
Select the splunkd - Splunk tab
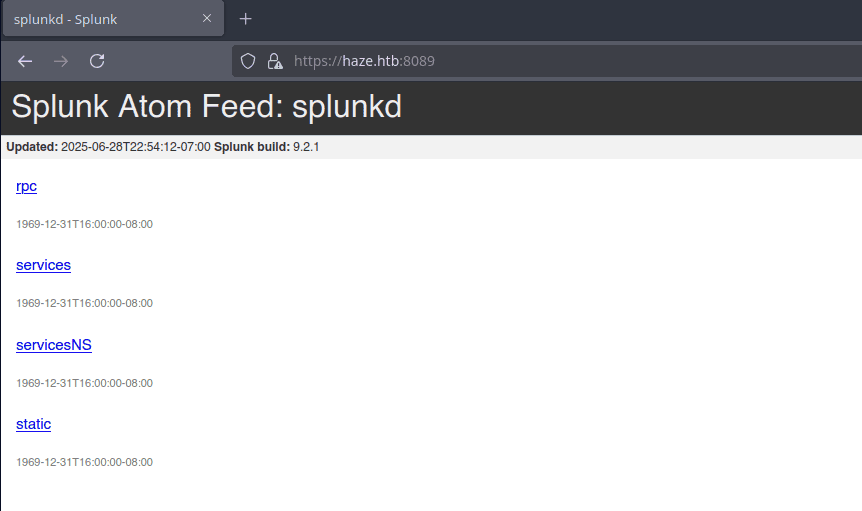click(100, 19)
